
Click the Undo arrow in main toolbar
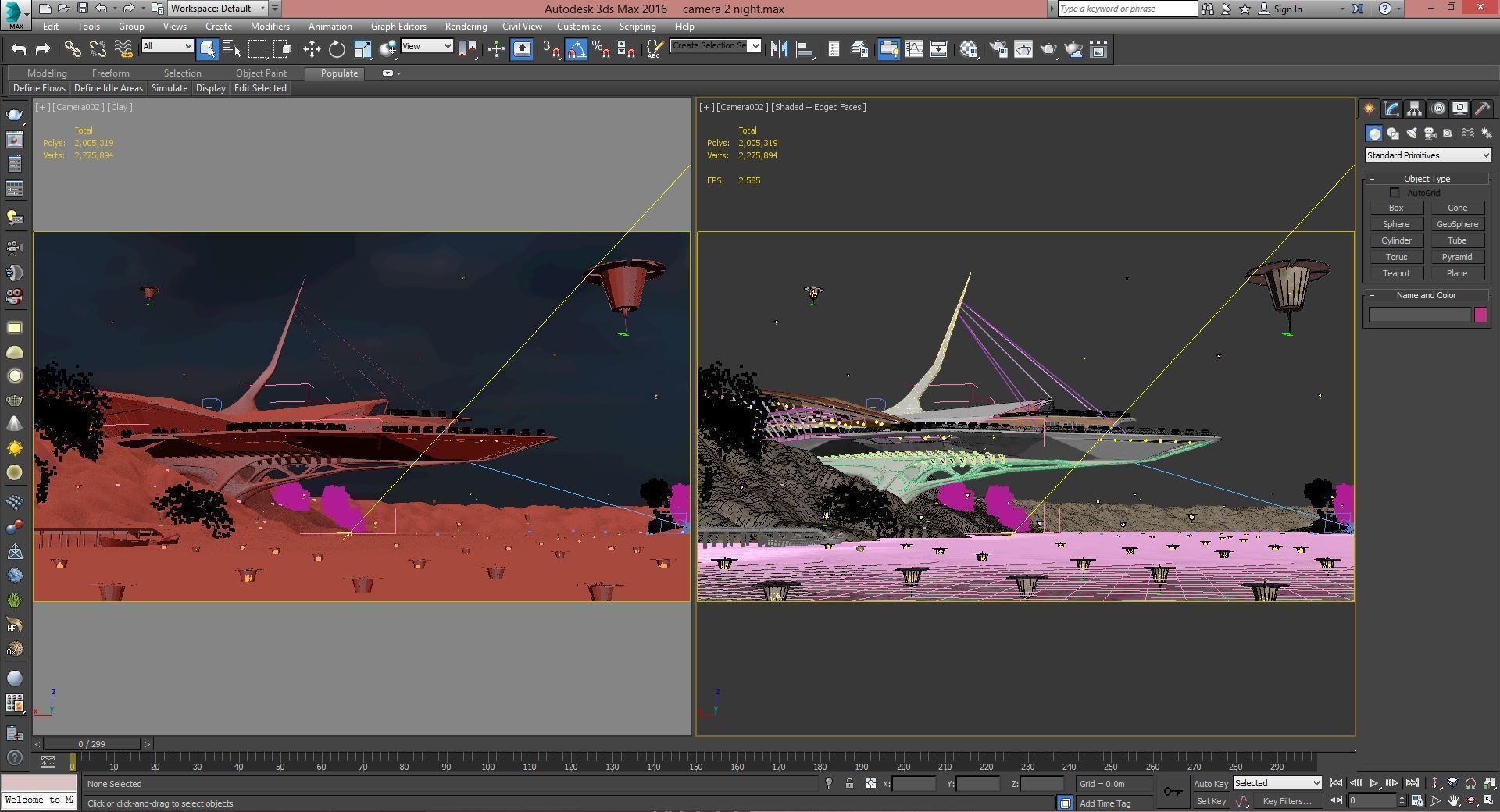(x=18, y=49)
